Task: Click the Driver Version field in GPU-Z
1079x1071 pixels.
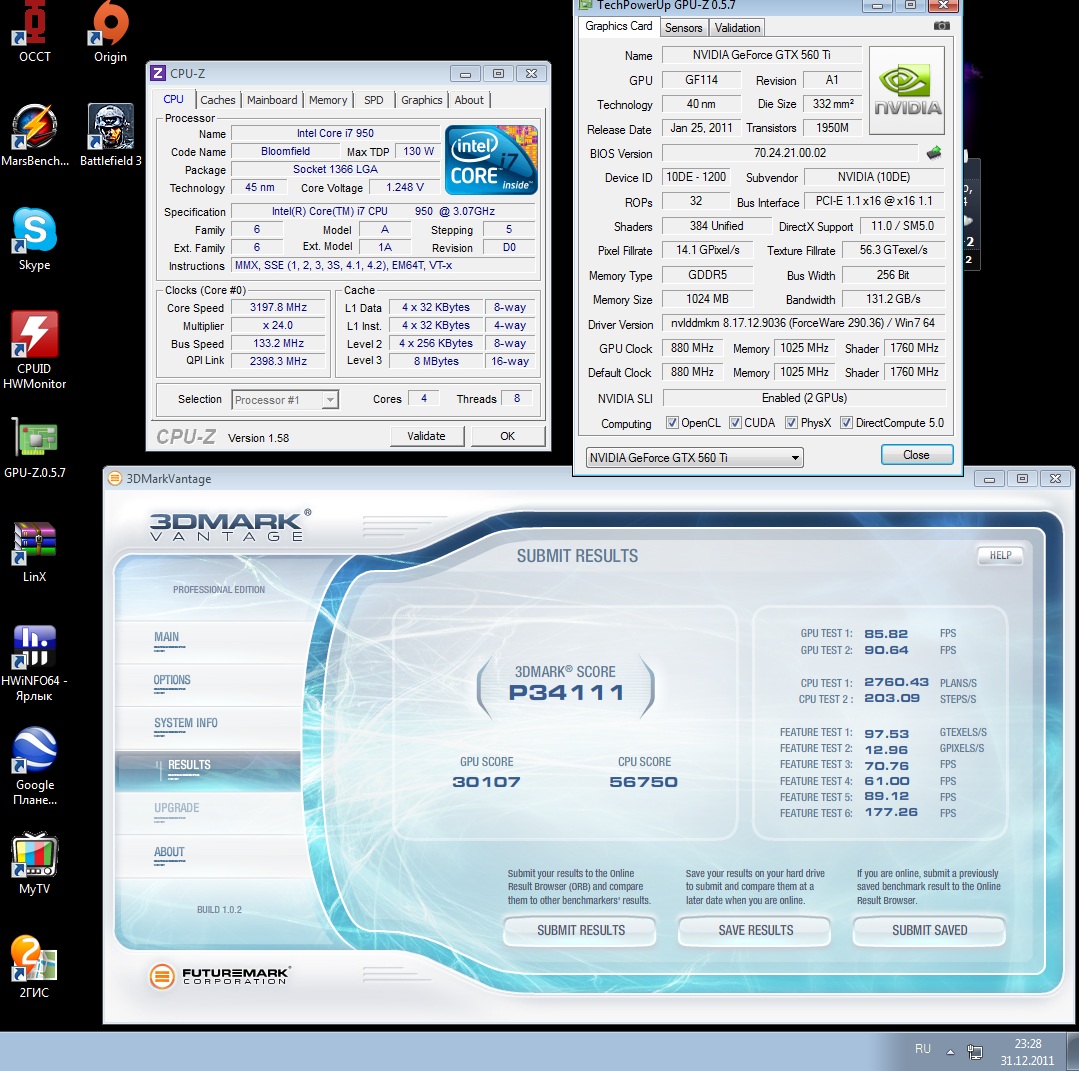Action: 804,323
